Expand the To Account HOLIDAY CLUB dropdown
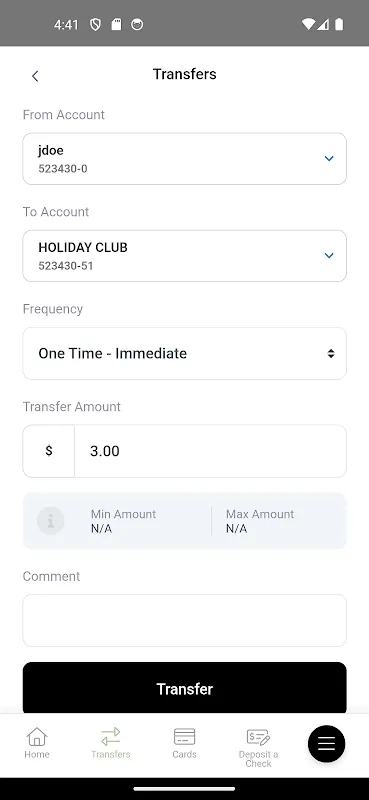This screenshot has width=369, height=800. [x=184, y=256]
